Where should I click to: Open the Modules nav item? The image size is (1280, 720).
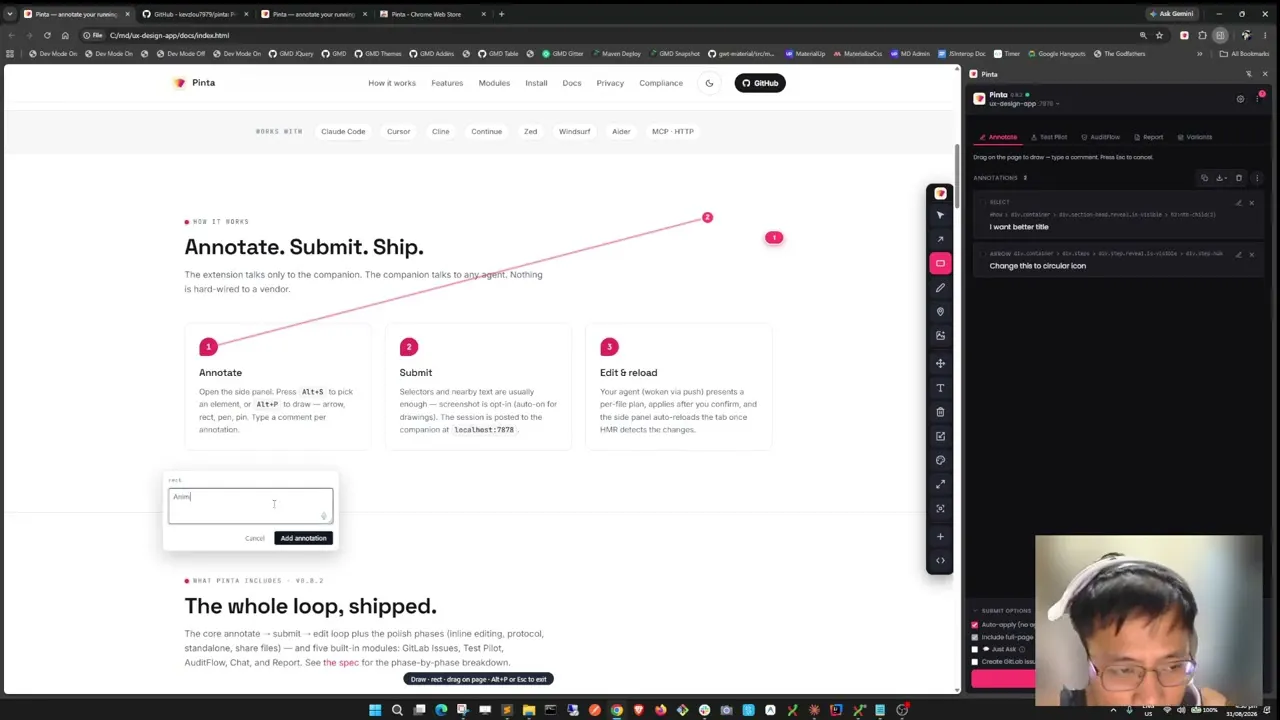[494, 83]
